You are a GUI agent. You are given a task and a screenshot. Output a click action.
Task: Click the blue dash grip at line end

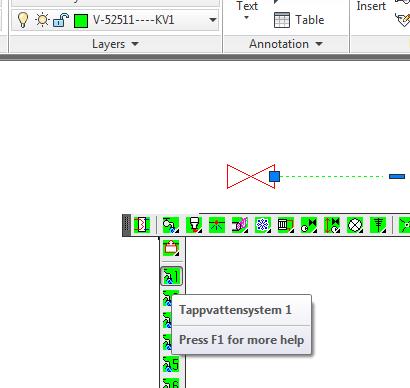(x=397, y=176)
